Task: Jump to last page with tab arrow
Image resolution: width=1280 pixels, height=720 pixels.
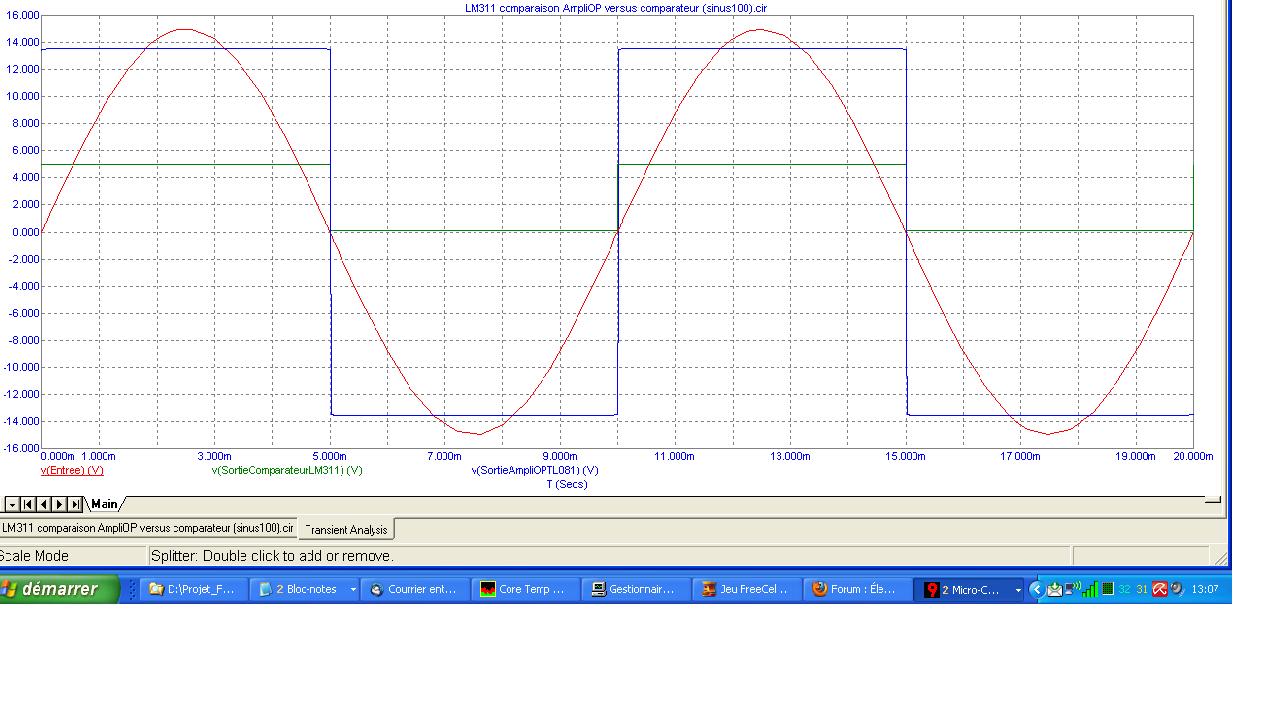Action: coord(75,505)
